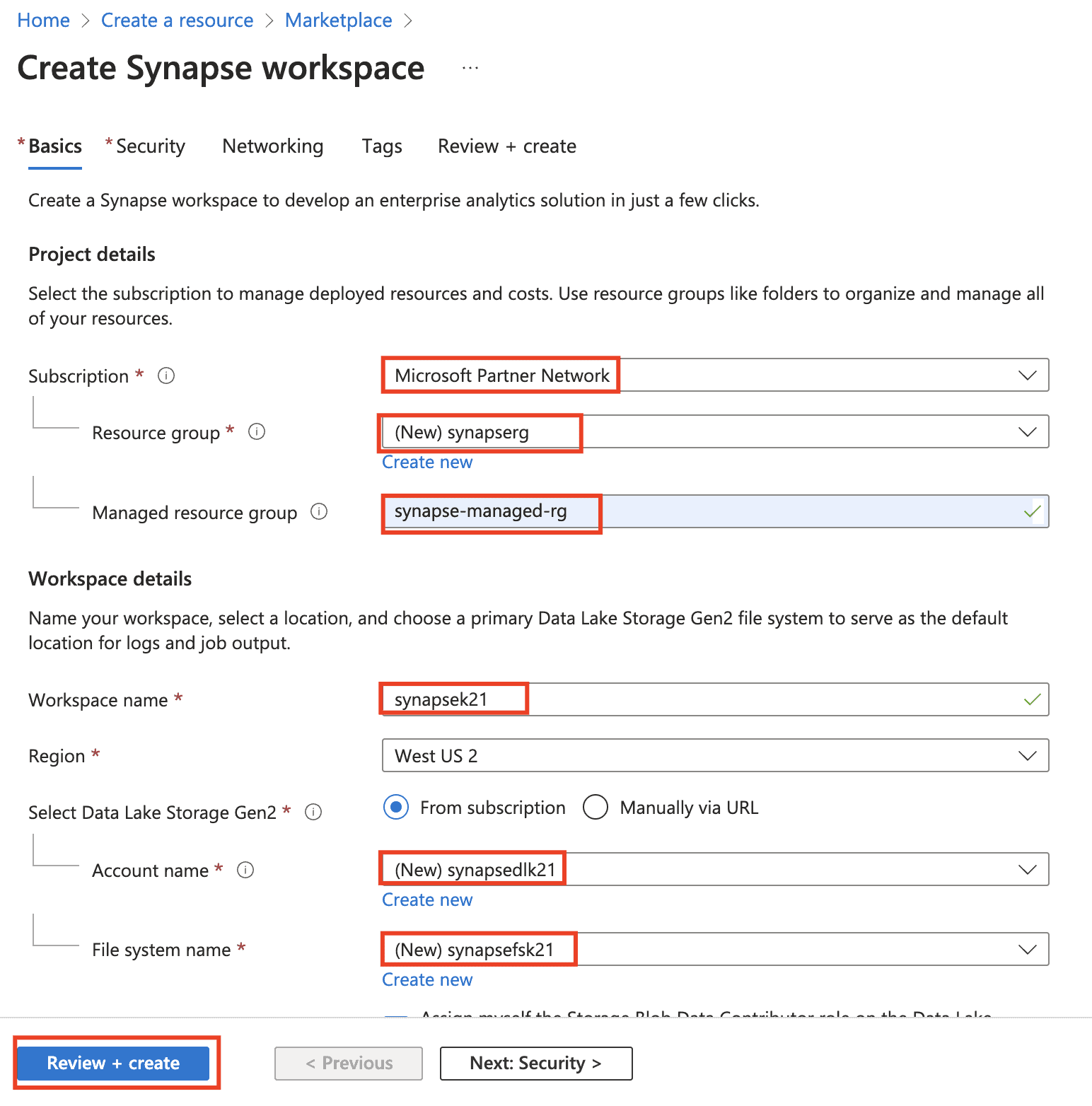Click the Account name info icon
The width and height of the screenshot is (1092, 1106).
click(x=245, y=870)
